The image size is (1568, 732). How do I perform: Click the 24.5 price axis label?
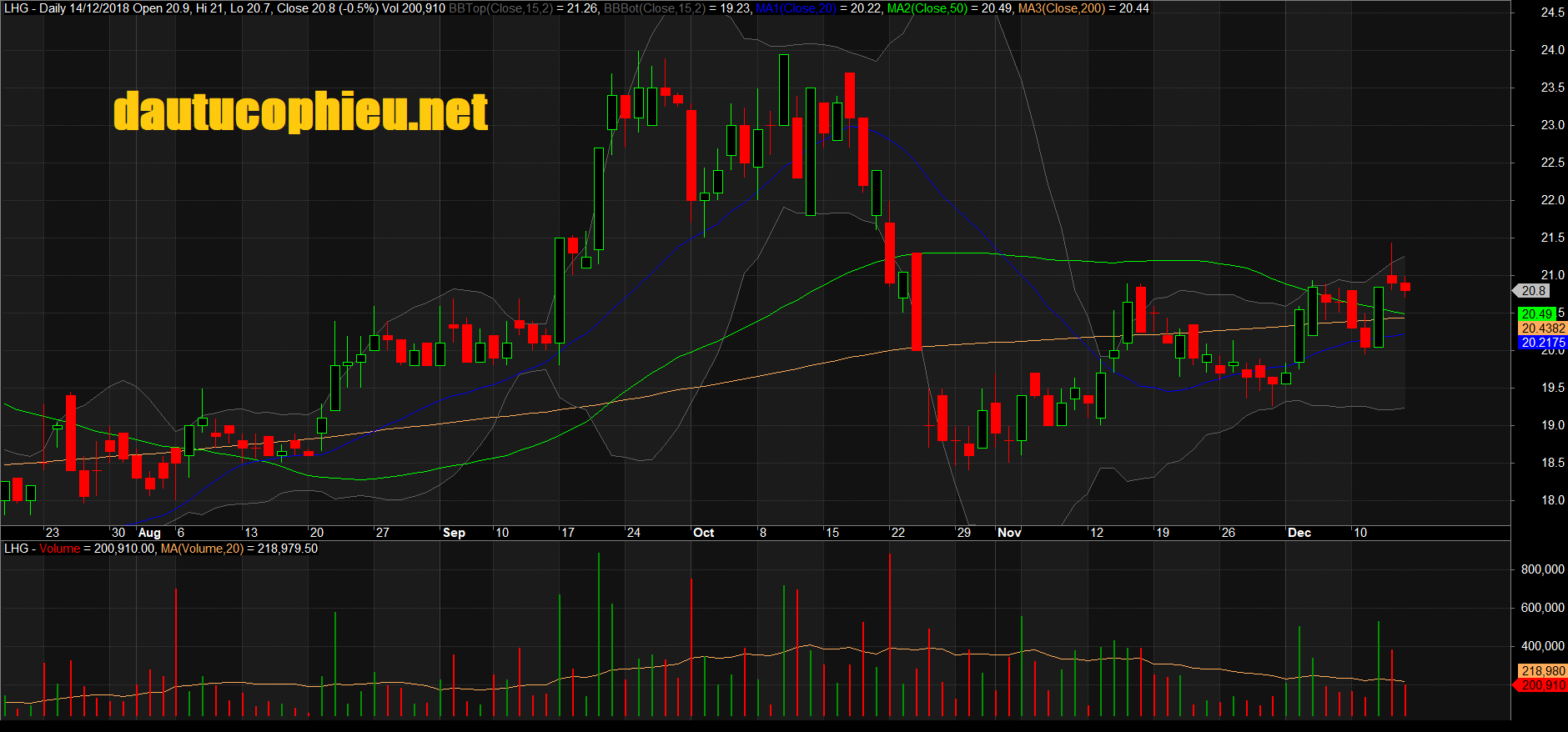1552,13
